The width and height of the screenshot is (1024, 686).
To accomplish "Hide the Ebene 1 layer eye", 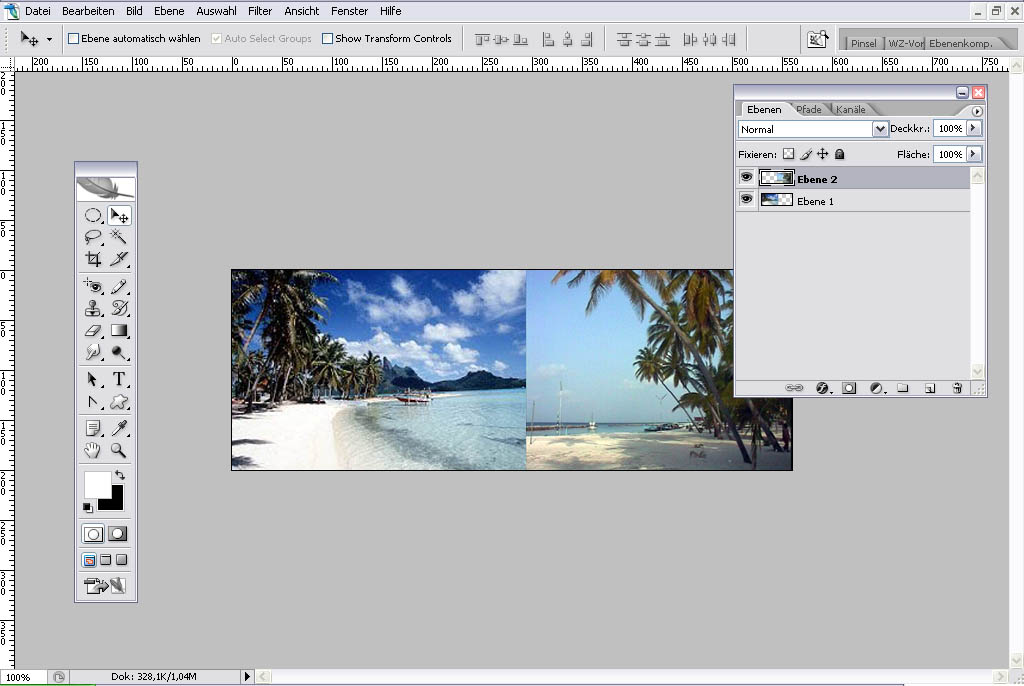I will [x=746, y=199].
